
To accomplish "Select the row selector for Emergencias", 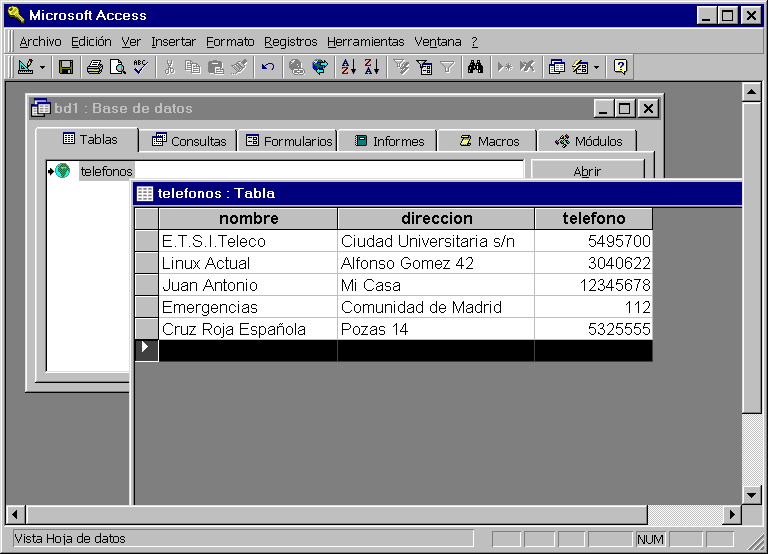I will pos(146,307).
